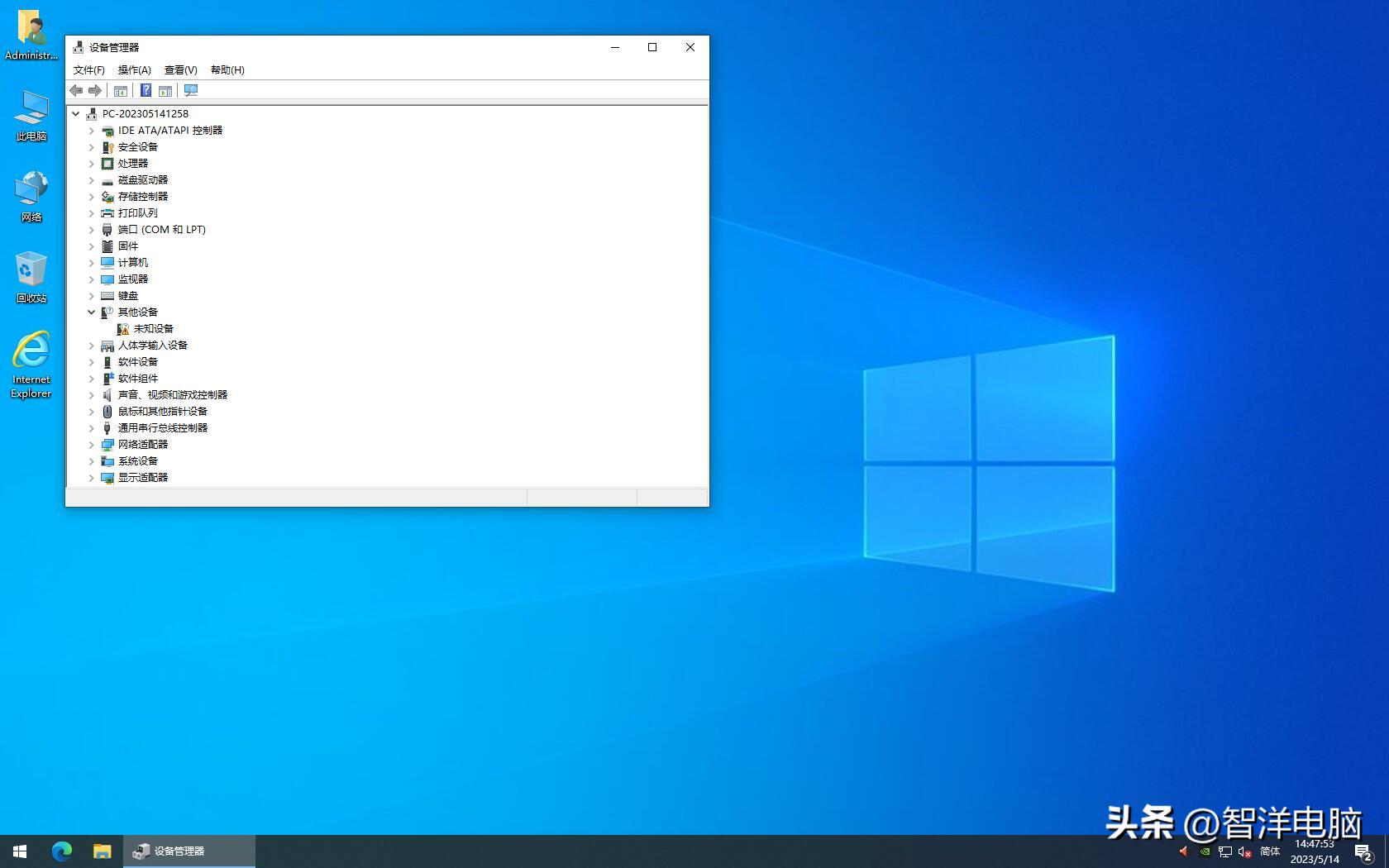1389x868 pixels.
Task: Click the scan for hardware changes toolbar icon
Action: 191,91
